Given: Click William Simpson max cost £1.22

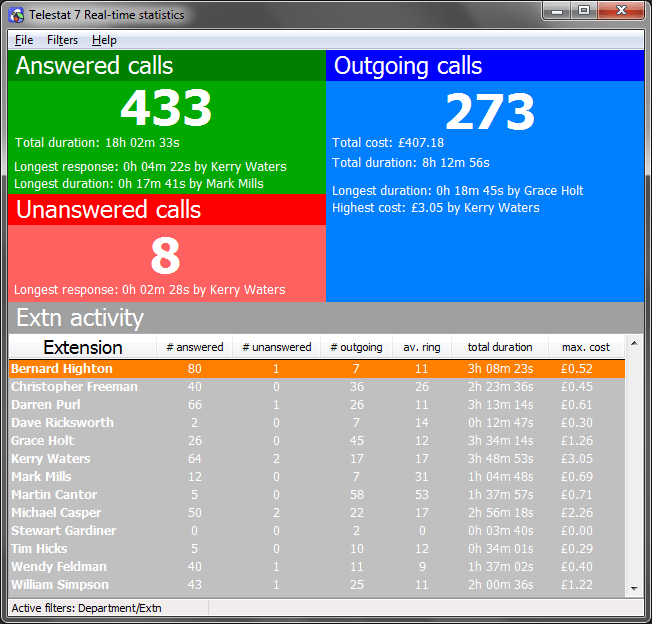Looking at the screenshot, I should pyautogui.click(x=577, y=585).
